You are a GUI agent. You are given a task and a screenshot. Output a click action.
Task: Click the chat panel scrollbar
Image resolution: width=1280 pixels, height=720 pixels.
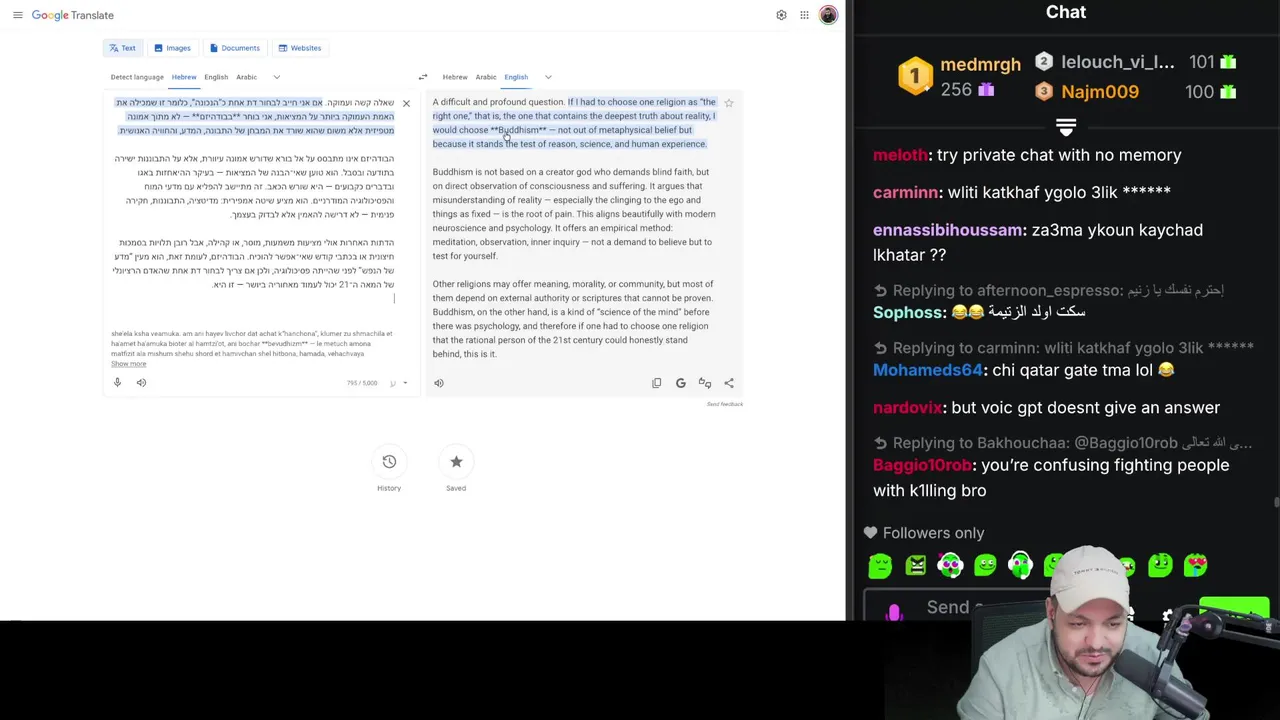click(x=1276, y=502)
